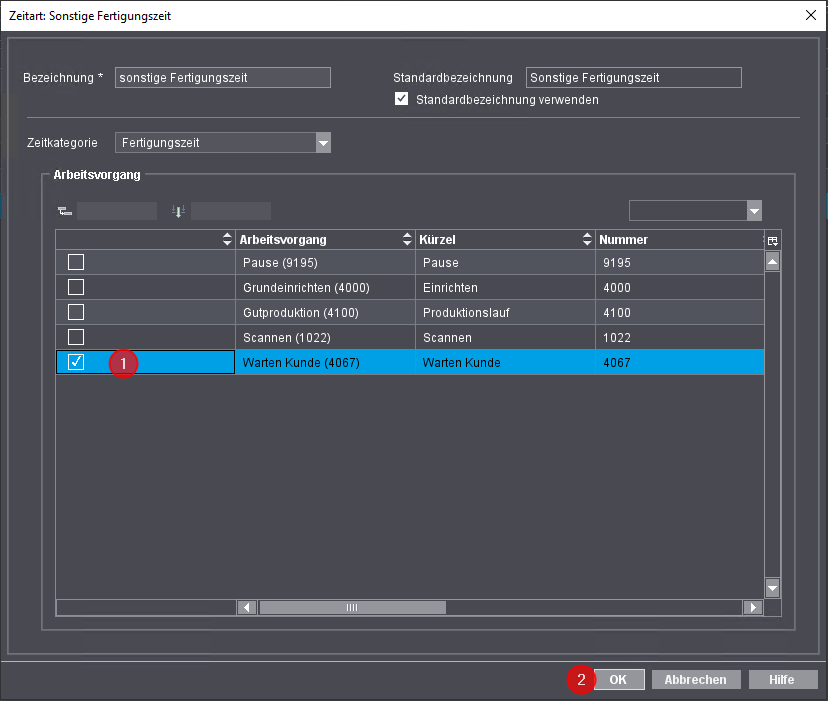
Task: Click the Kürzel cell Warten Kunde
Action: coord(505,362)
